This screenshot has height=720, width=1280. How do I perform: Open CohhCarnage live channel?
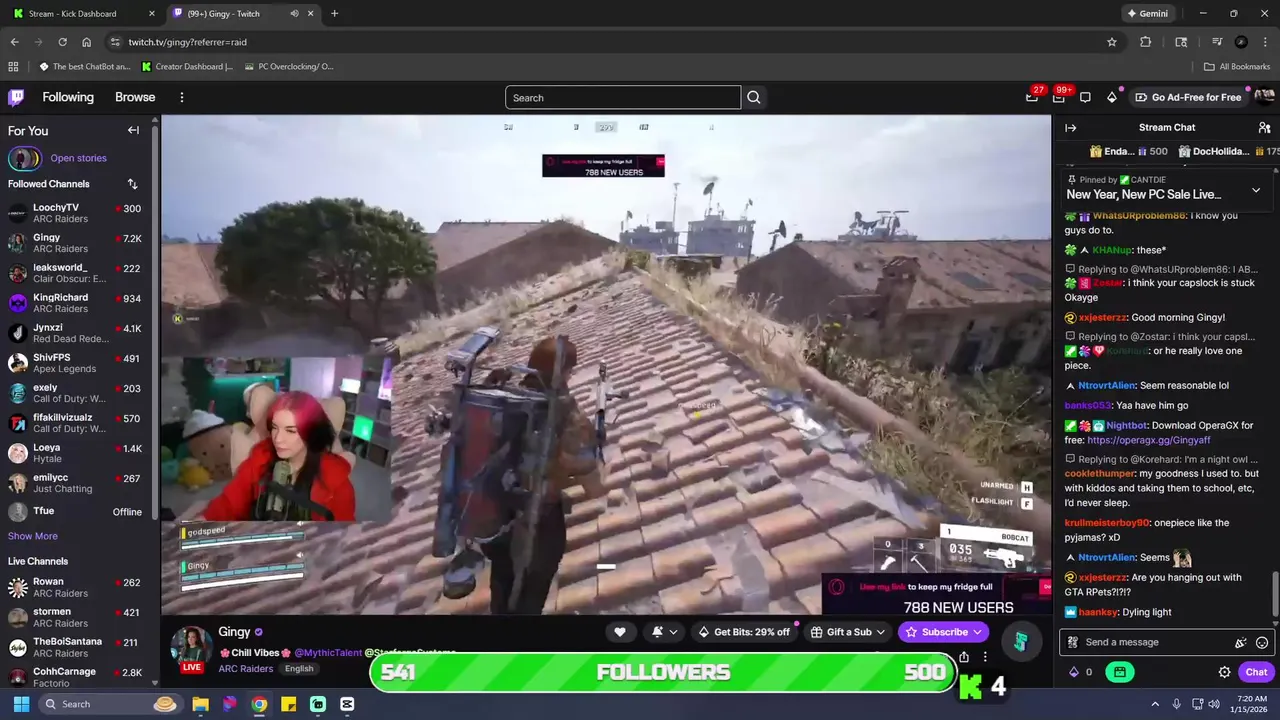coord(76,677)
